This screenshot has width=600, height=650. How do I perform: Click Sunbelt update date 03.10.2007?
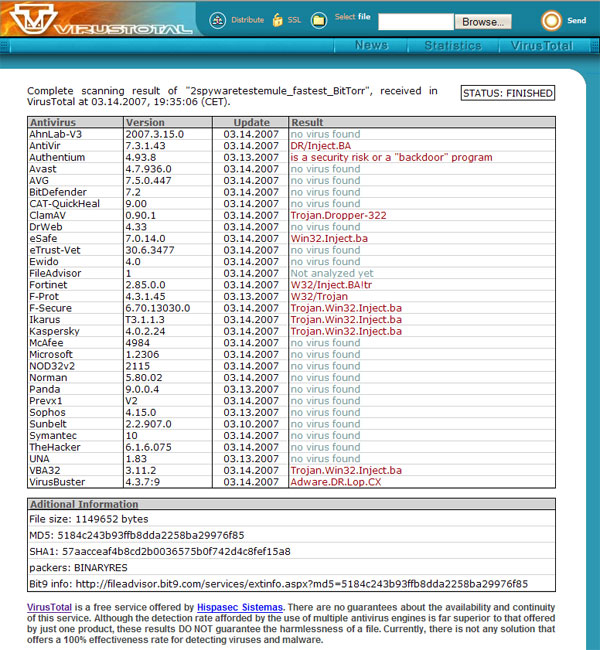tap(251, 424)
